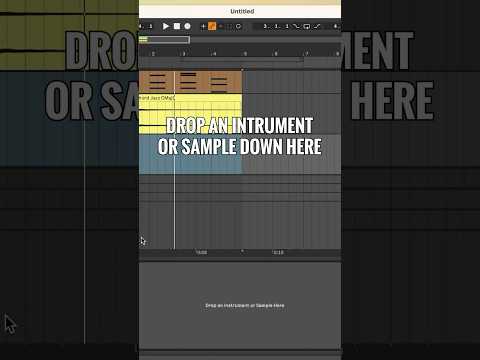Start playback with the Play button

166,26
